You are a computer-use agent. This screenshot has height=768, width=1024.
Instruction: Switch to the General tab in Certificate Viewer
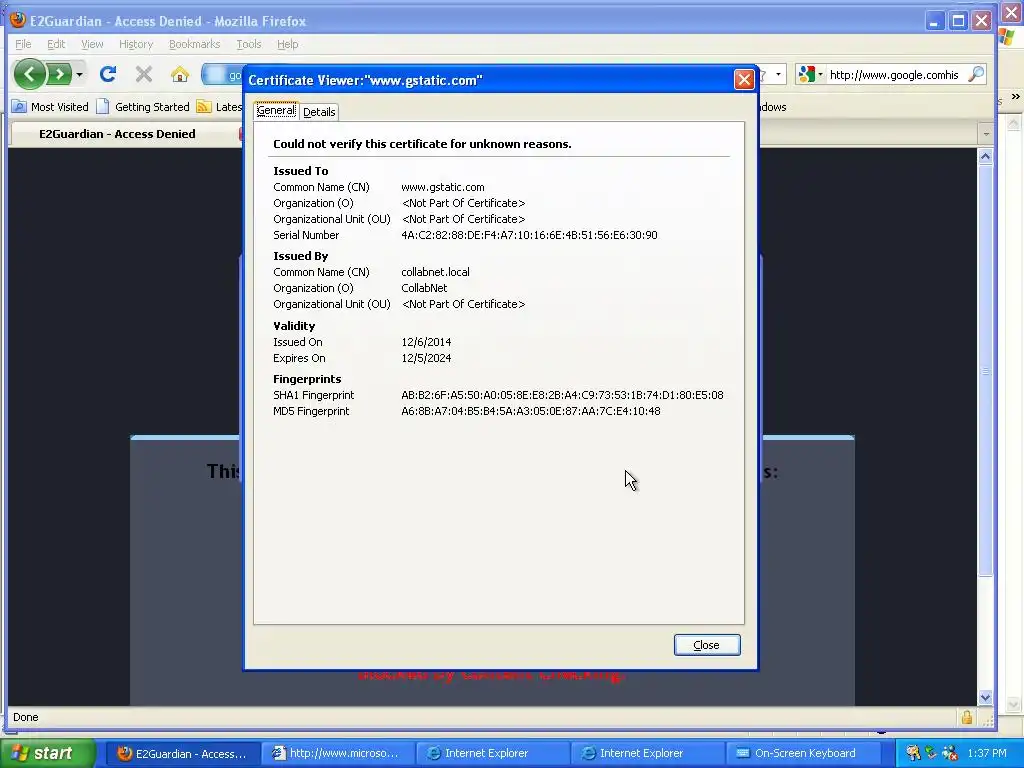point(276,110)
